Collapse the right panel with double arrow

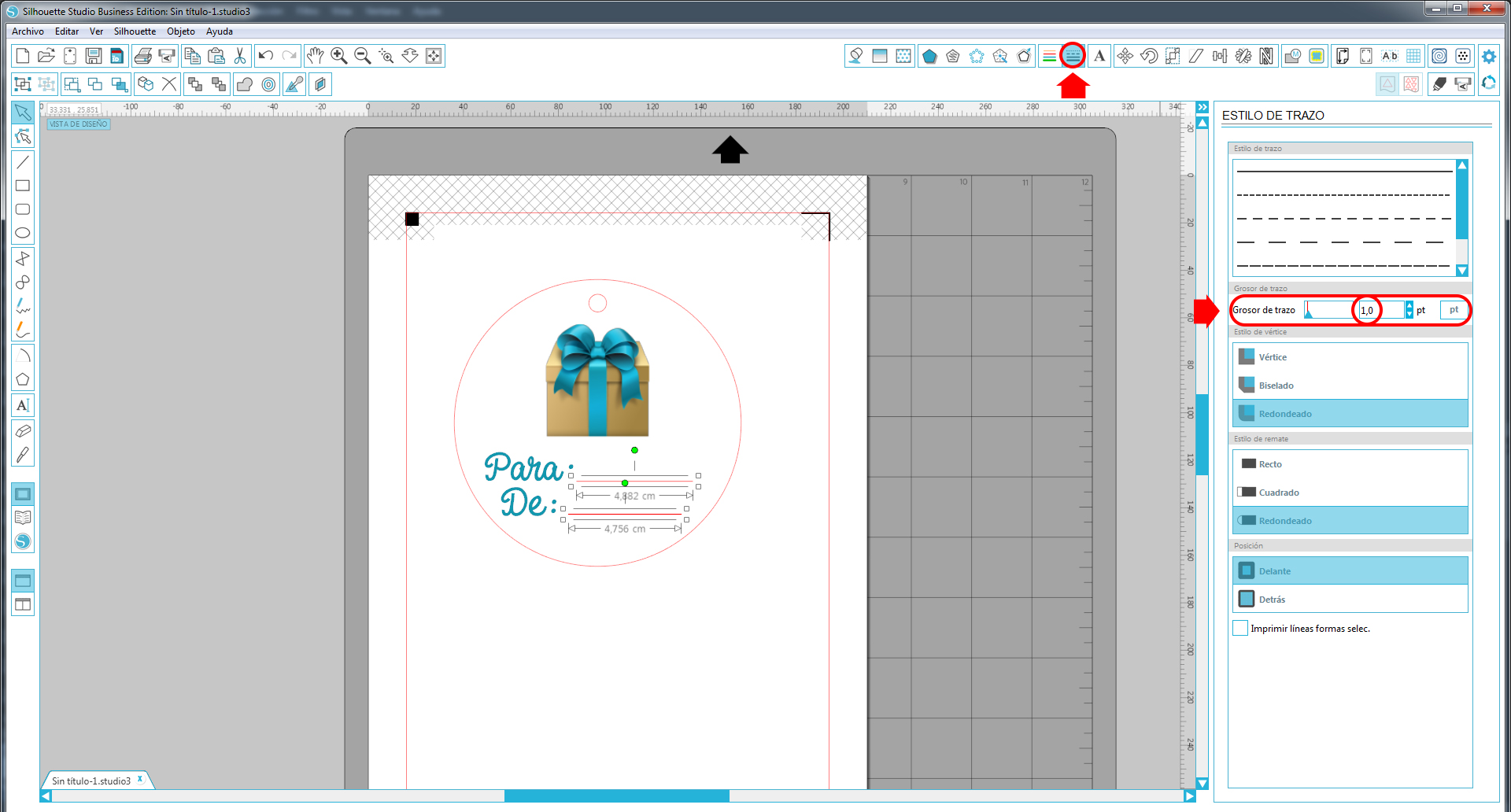1202,107
